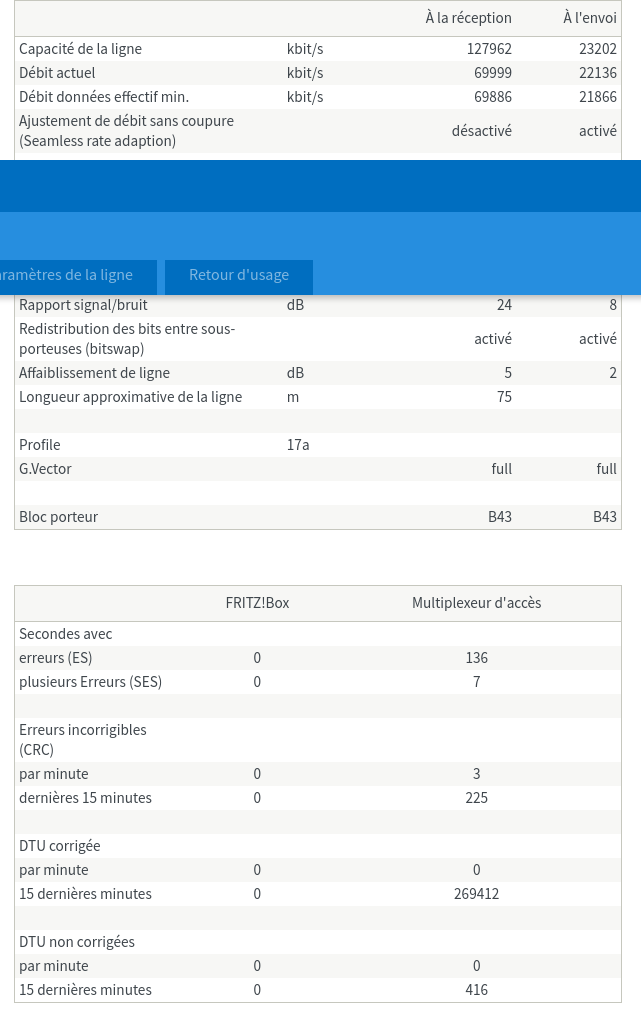The width and height of the screenshot is (641, 1010).
Task: Select minimum effective rate value 21866
Action: [x=598, y=97]
